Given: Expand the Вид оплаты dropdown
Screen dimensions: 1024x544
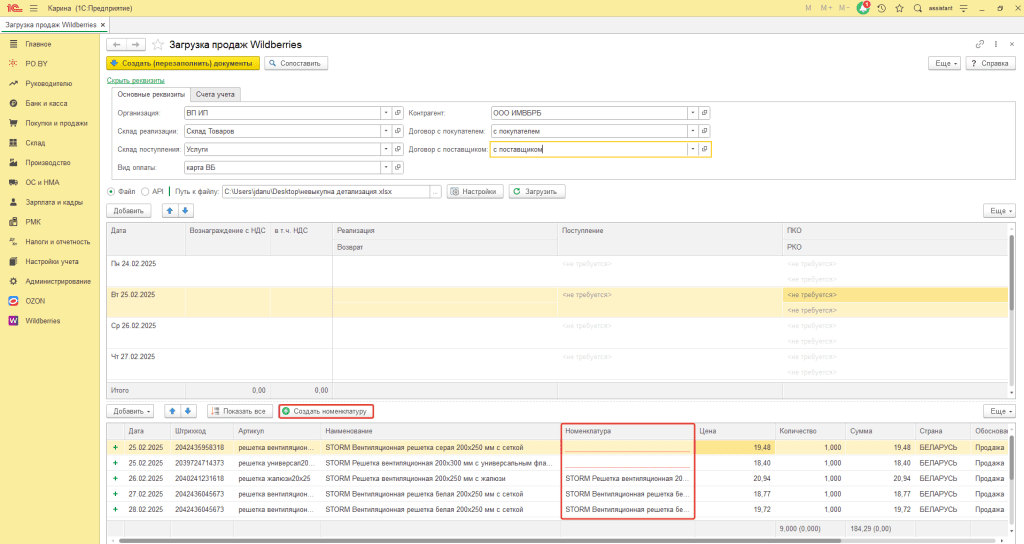Looking at the screenshot, I should coord(386,168).
